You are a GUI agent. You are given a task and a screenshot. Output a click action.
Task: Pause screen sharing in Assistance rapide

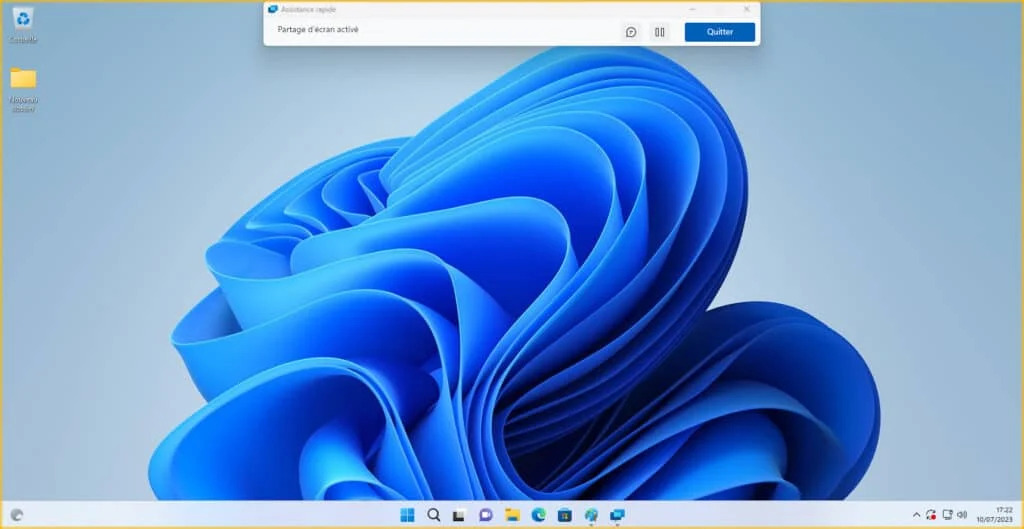click(660, 32)
